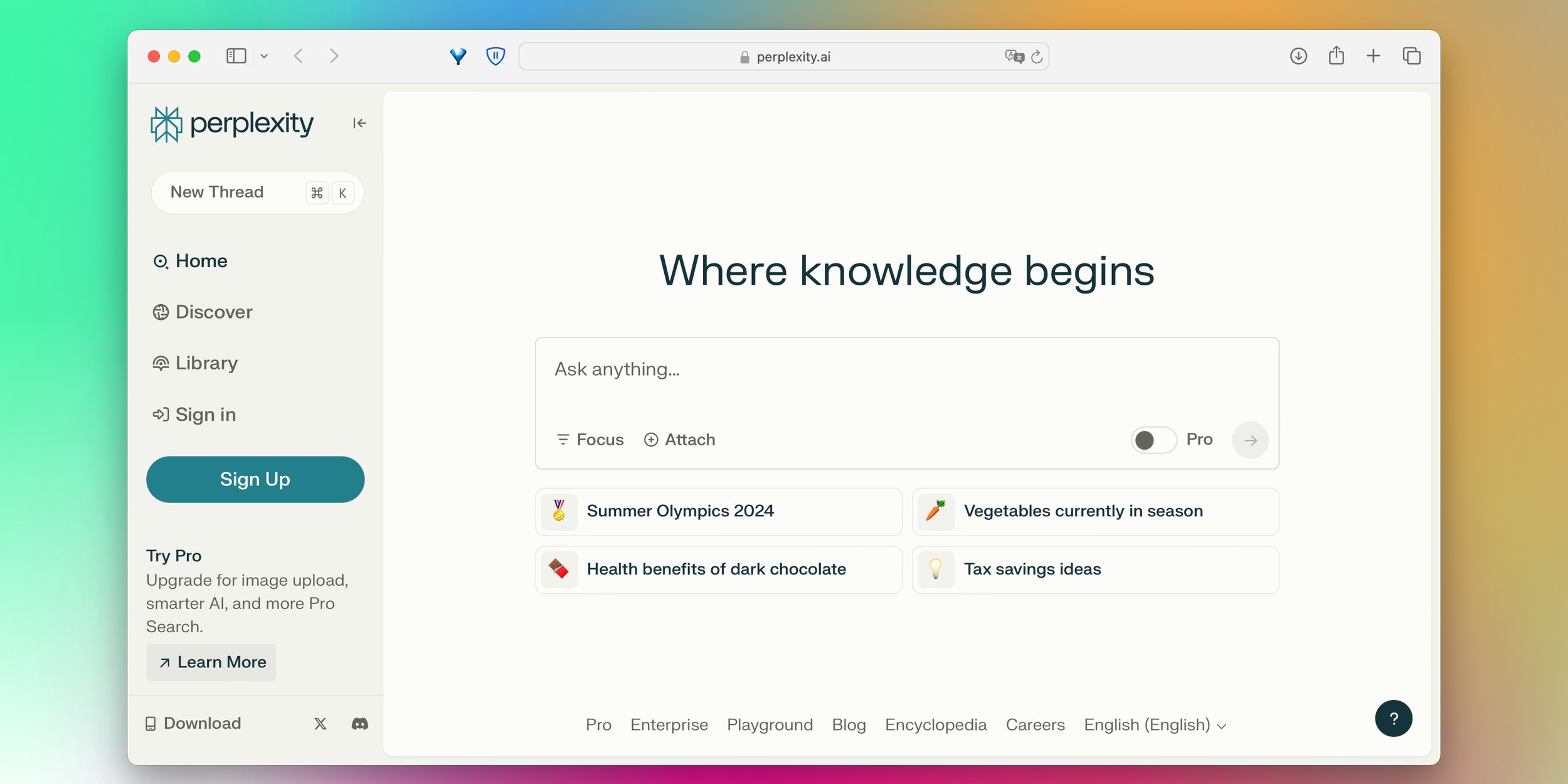The image size is (1568, 784).
Task: Open the English (English) language dropdown
Action: coord(1155,725)
